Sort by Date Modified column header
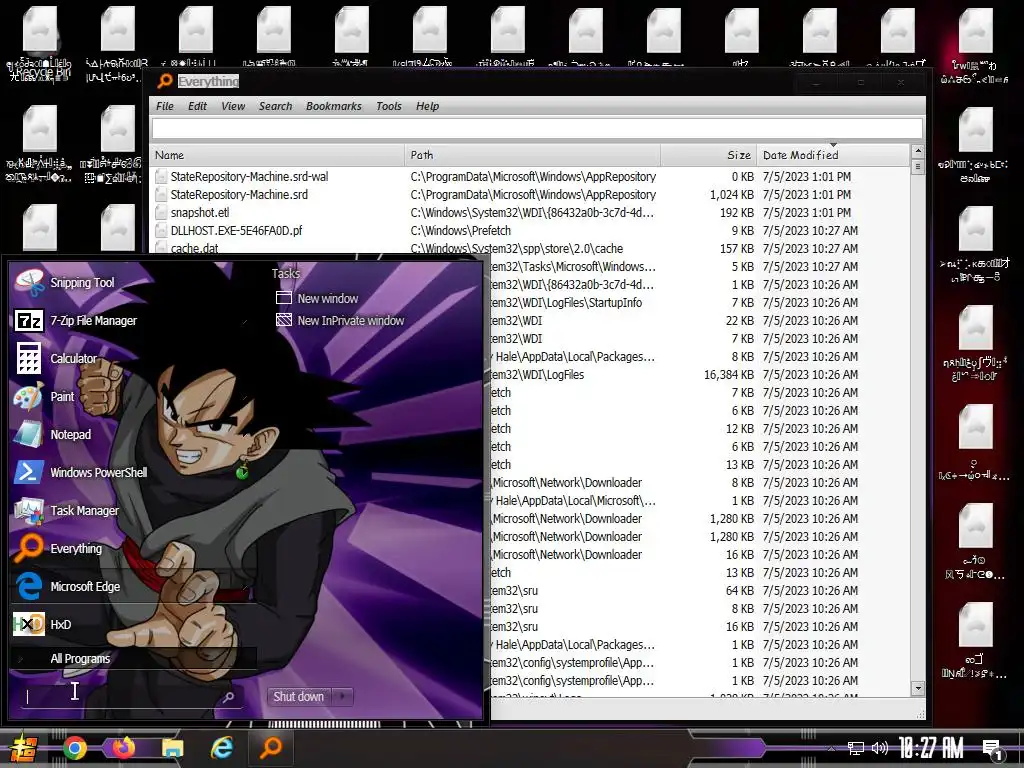 833,155
